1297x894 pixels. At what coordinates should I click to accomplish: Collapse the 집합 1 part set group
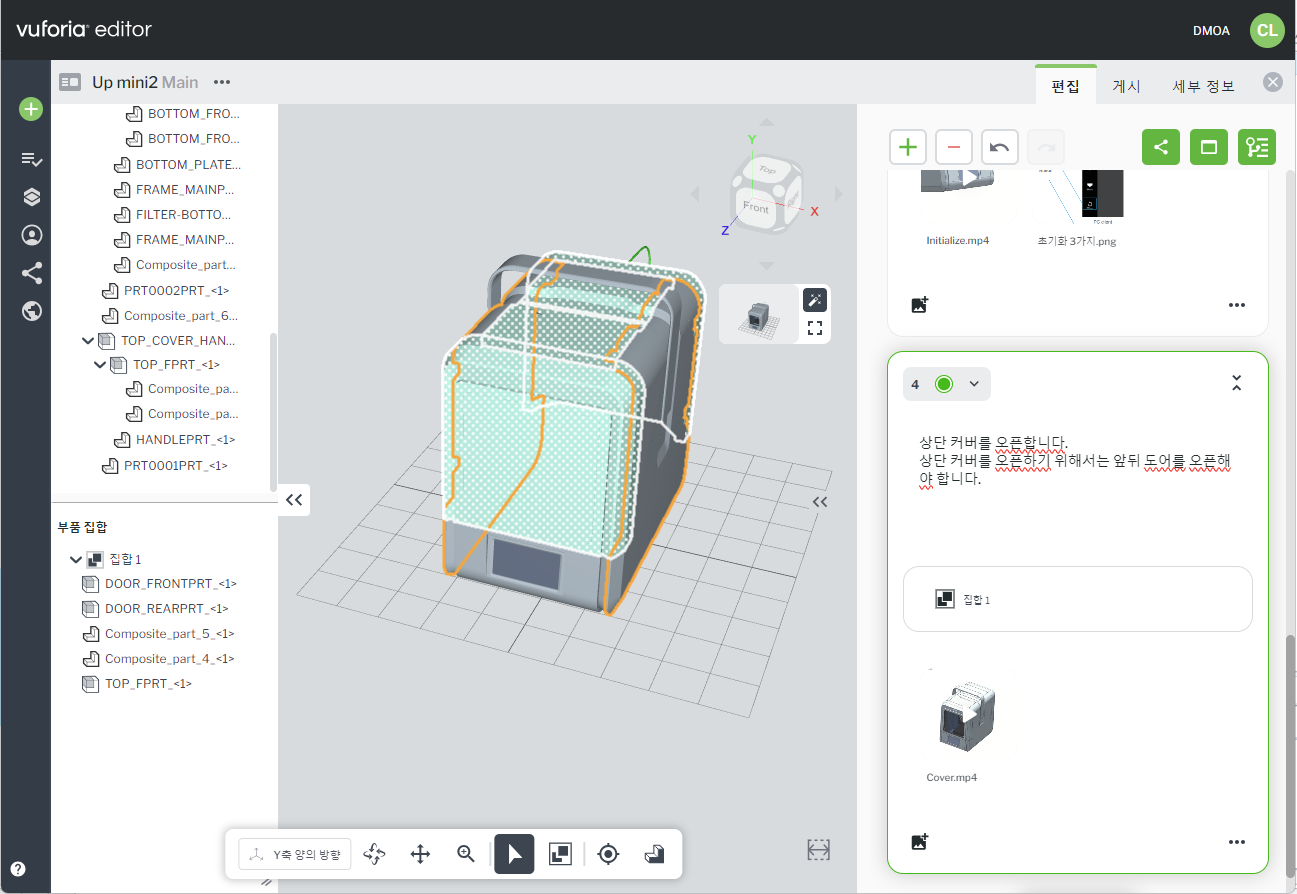[76, 559]
